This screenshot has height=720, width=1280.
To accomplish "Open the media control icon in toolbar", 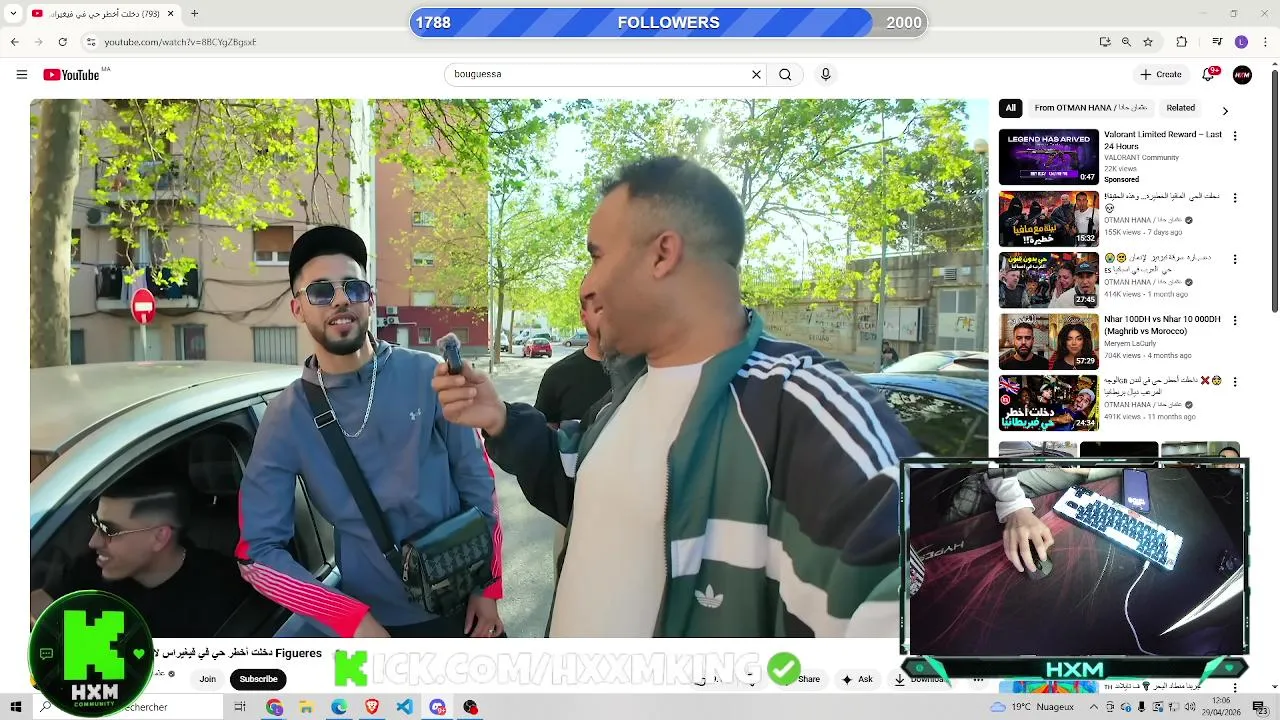I will point(1217,42).
